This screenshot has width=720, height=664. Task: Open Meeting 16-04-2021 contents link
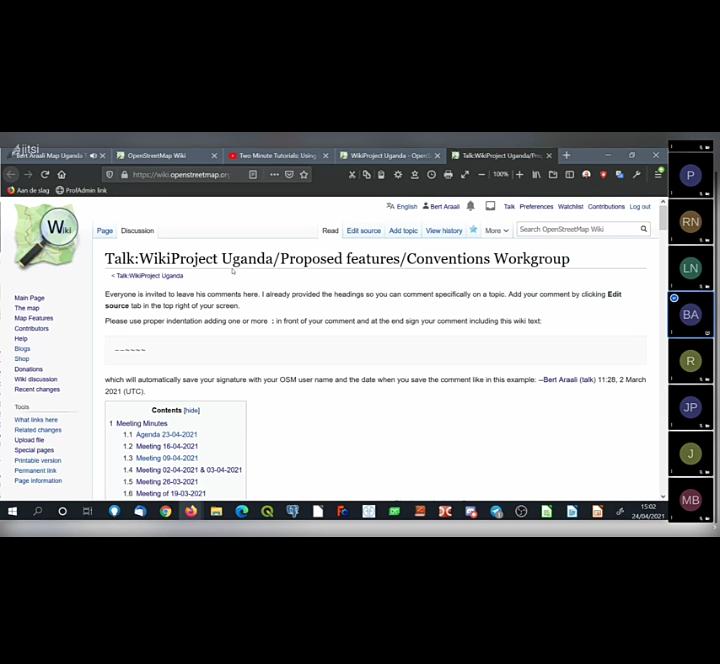coord(167,446)
